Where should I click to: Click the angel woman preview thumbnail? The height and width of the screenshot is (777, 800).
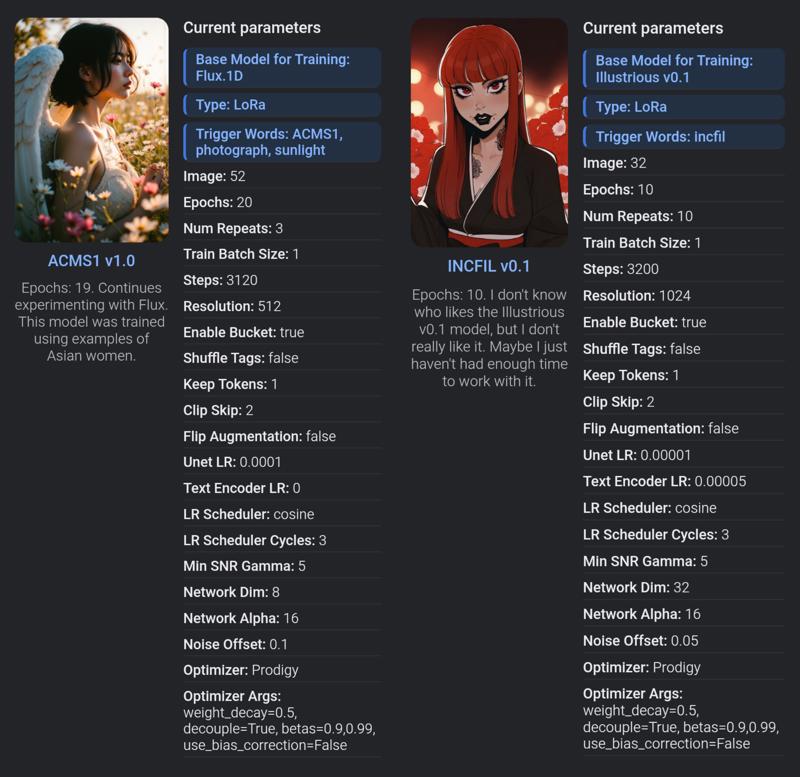92,130
